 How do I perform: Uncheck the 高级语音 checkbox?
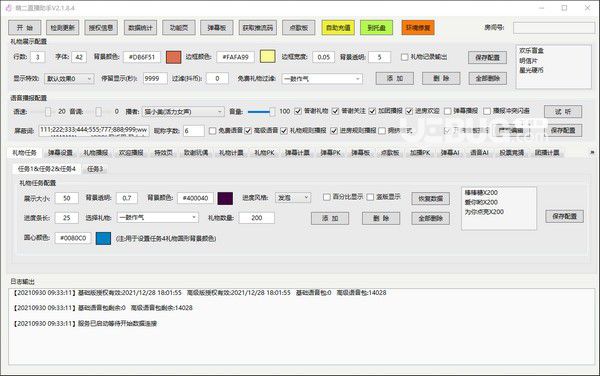point(248,131)
